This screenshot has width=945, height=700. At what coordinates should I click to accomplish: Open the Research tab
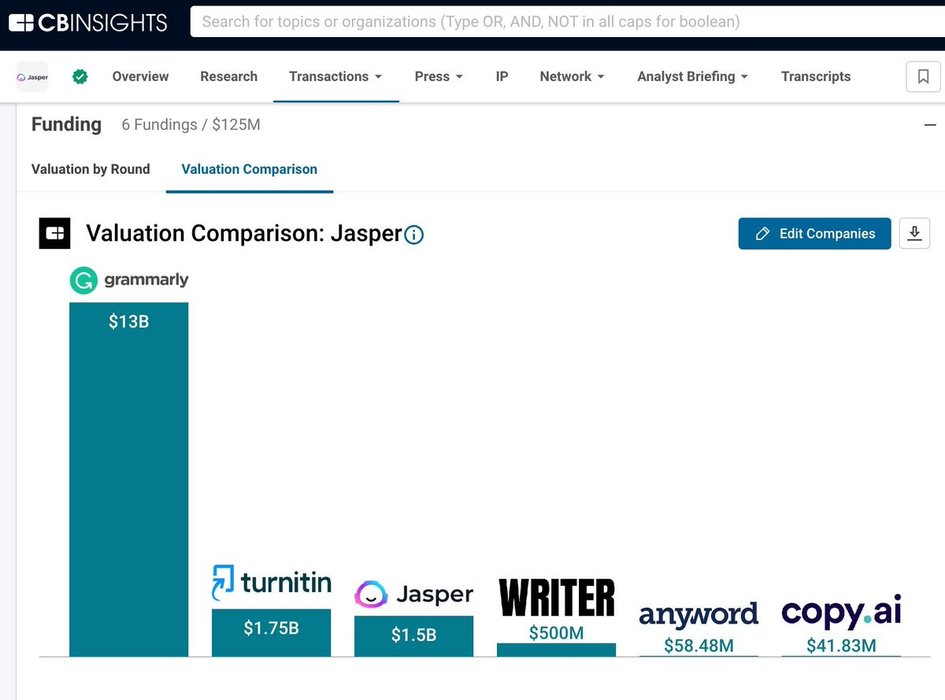pos(228,77)
